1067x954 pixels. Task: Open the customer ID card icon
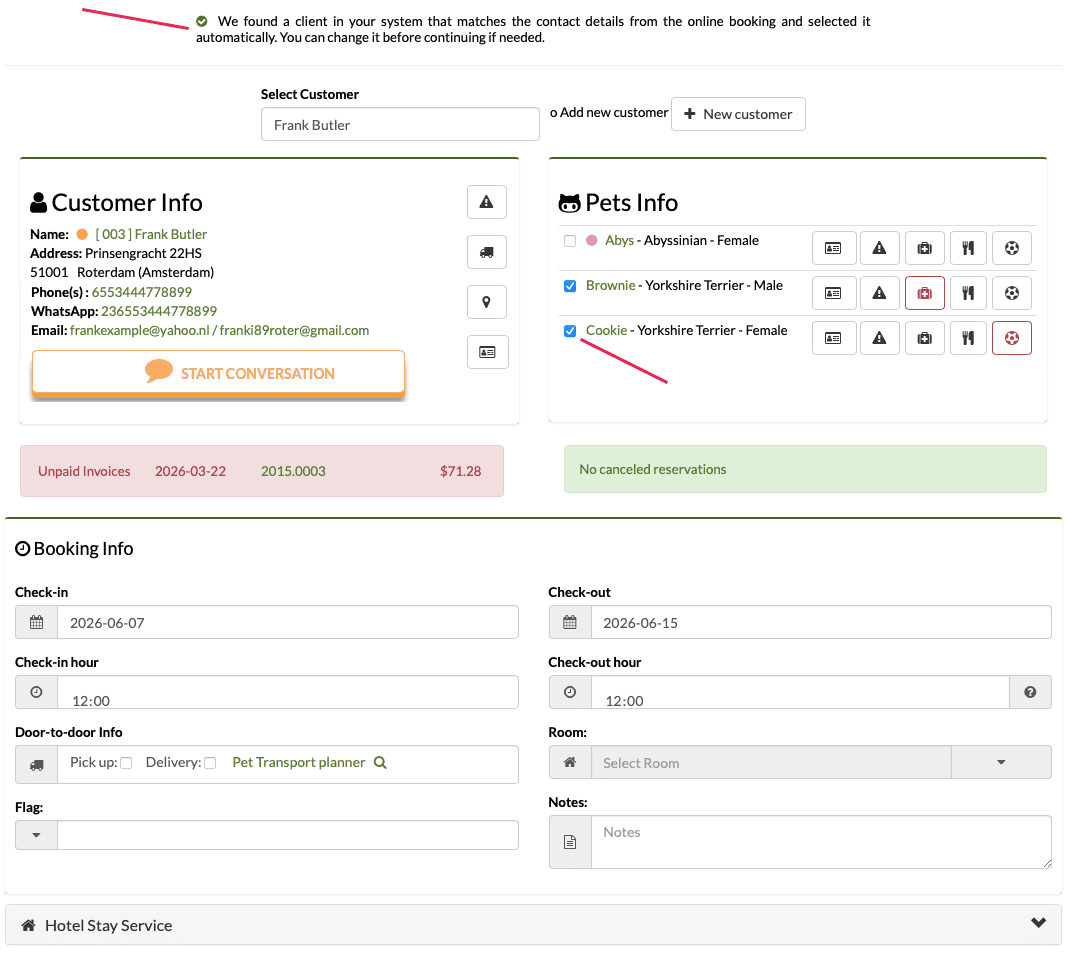click(x=487, y=352)
